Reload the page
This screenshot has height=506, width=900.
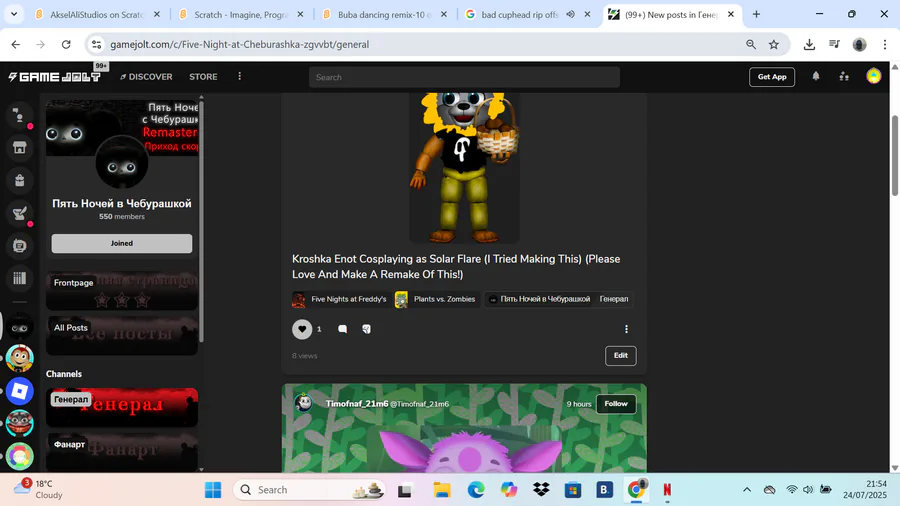pyautogui.click(x=66, y=44)
